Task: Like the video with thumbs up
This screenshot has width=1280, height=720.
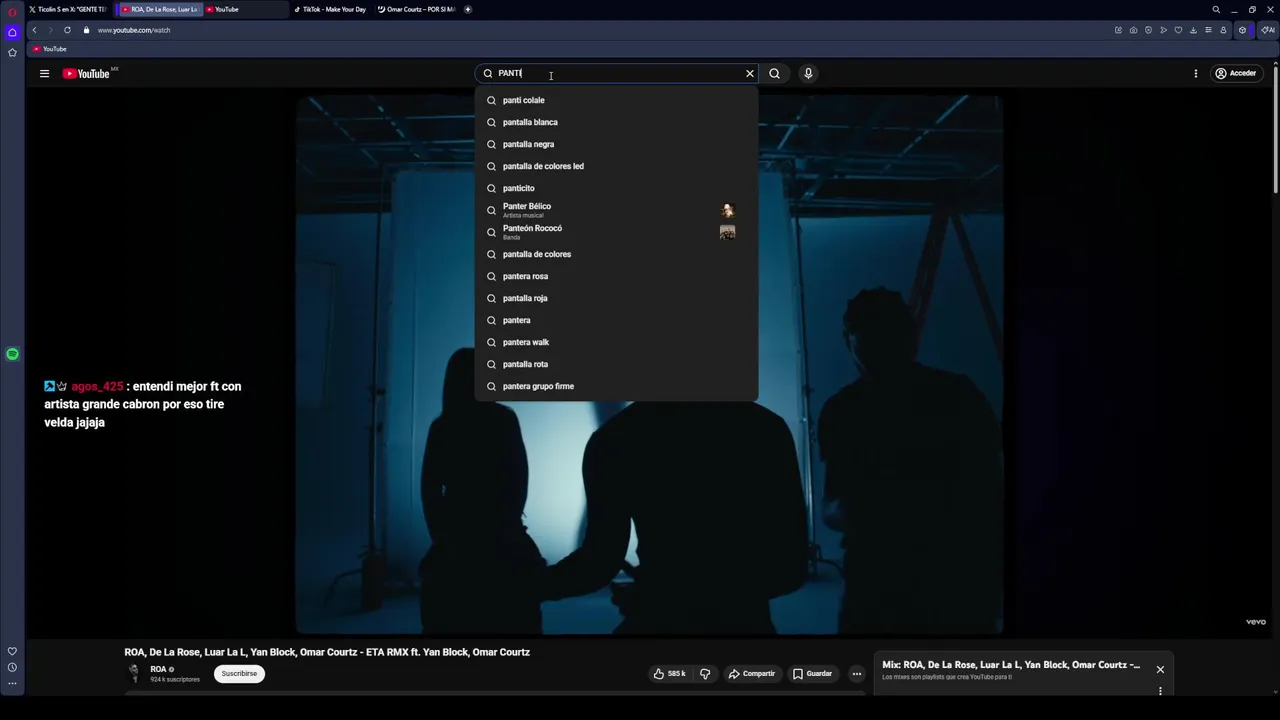Action: (669, 673)
